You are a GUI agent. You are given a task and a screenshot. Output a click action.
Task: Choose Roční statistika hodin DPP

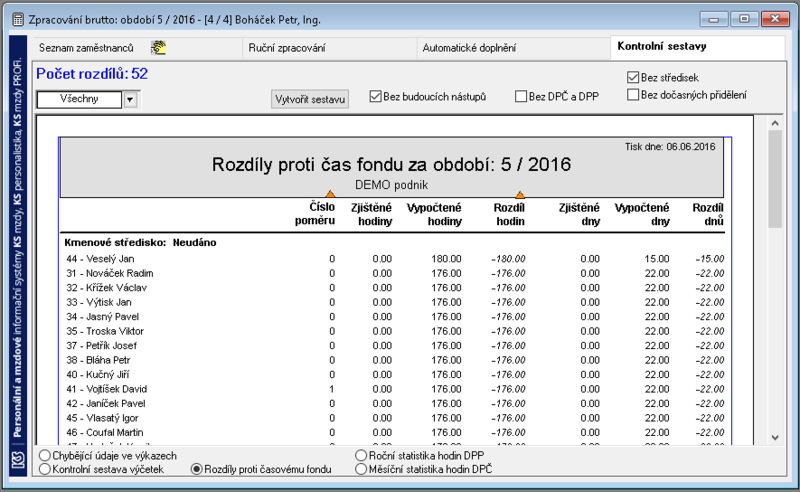pos(361,455)
